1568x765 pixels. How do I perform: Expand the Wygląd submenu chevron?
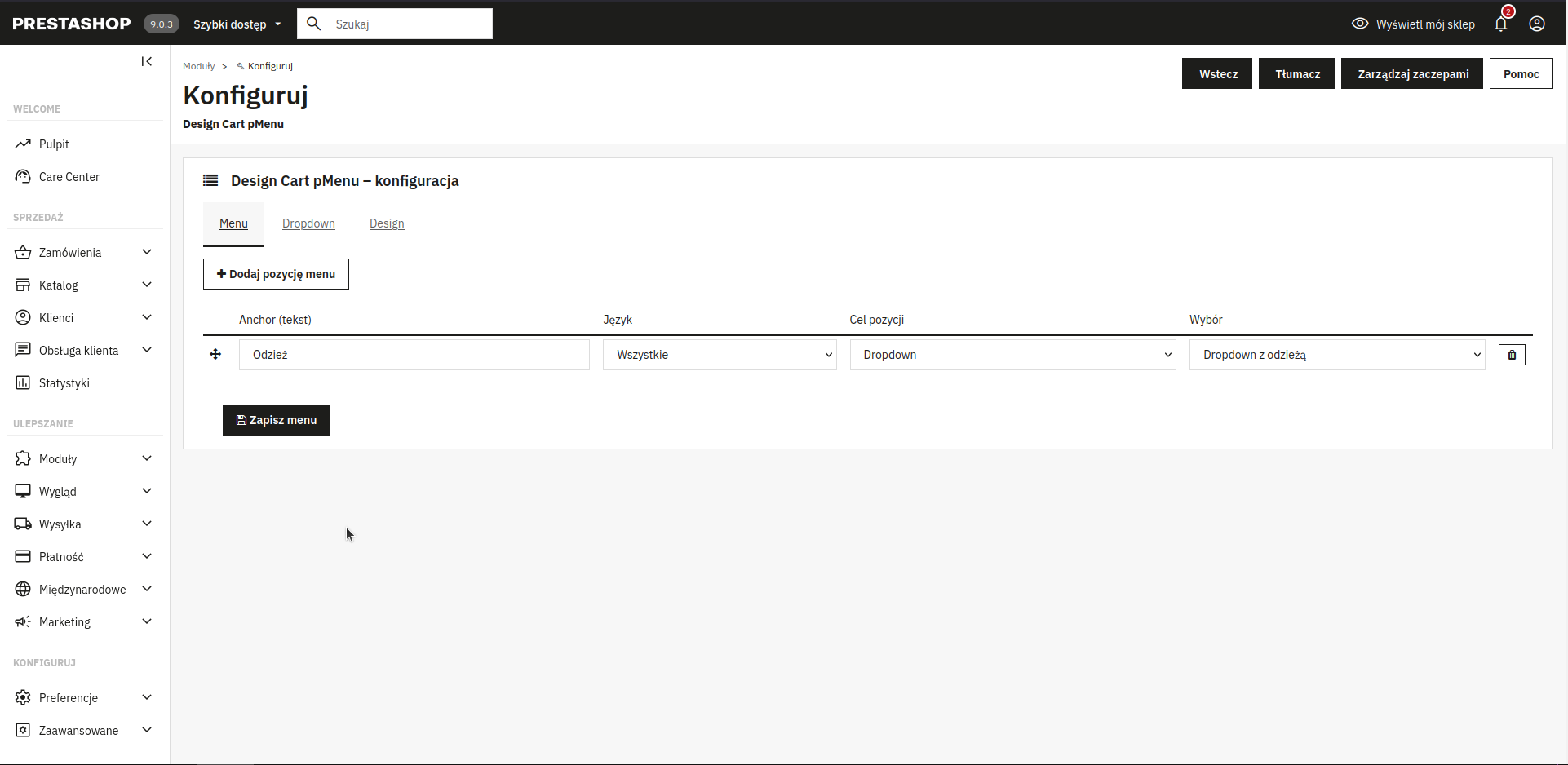[147, 491]
